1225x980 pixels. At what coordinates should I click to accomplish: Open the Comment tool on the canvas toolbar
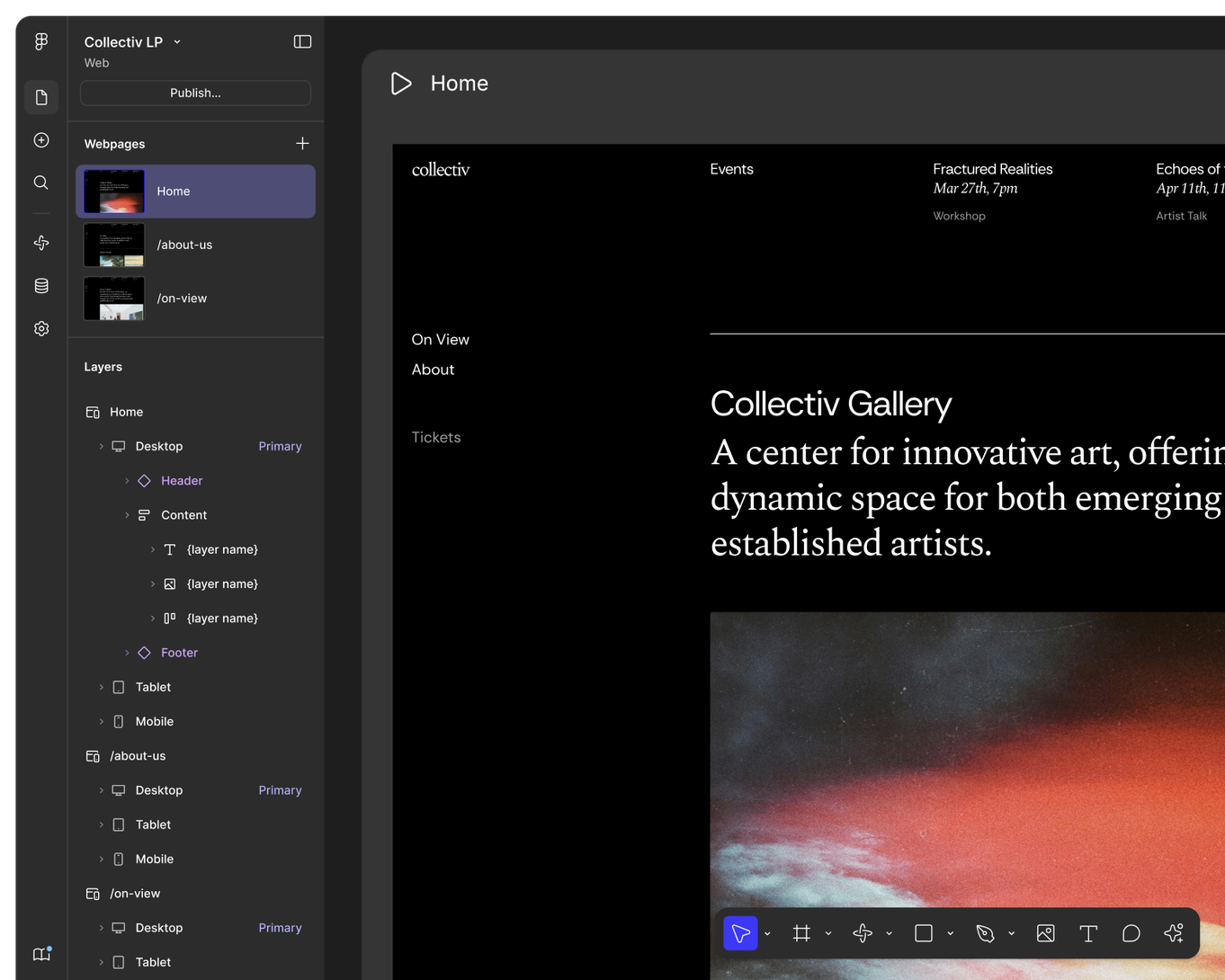1131,933
